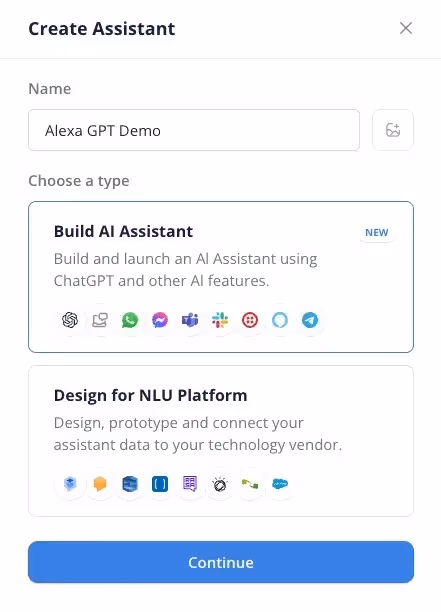Select the orange Dialogflow icon

coord(100,484)
